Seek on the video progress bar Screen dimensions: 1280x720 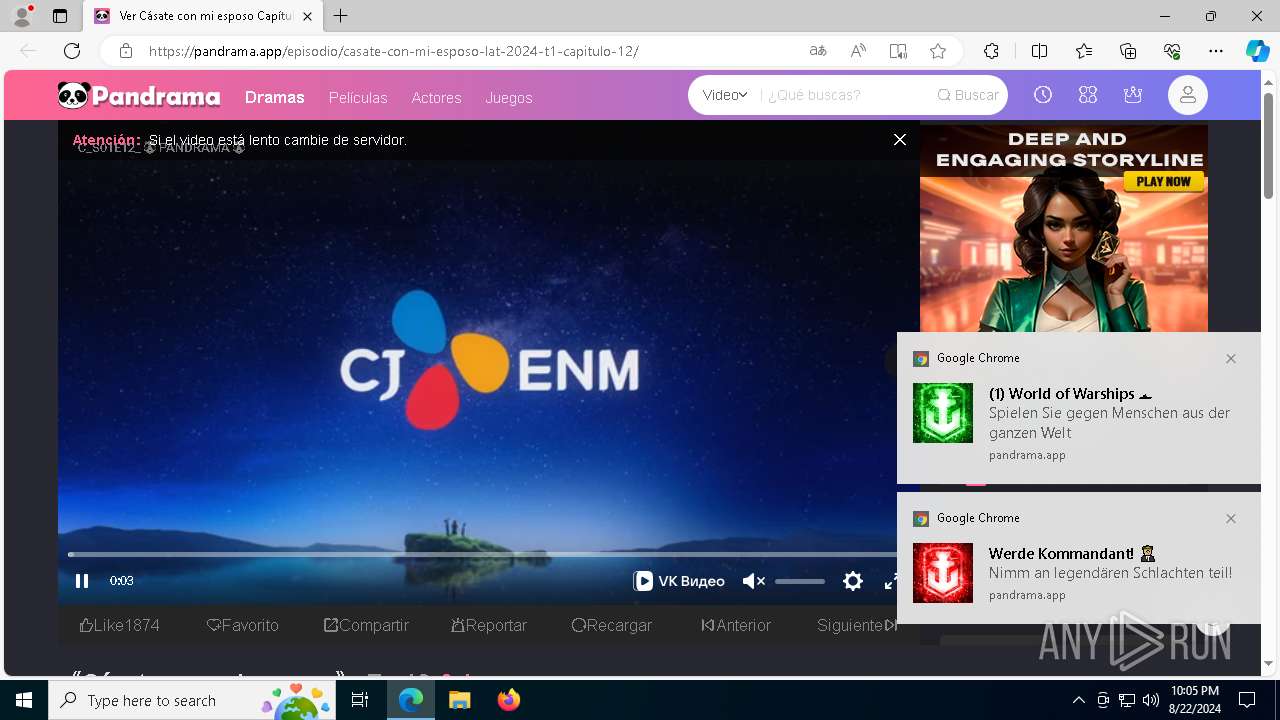(482, 554)
